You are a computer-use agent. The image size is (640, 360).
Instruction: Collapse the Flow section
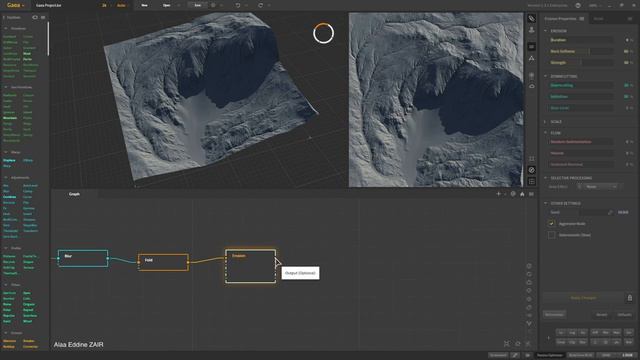[546, 133]
